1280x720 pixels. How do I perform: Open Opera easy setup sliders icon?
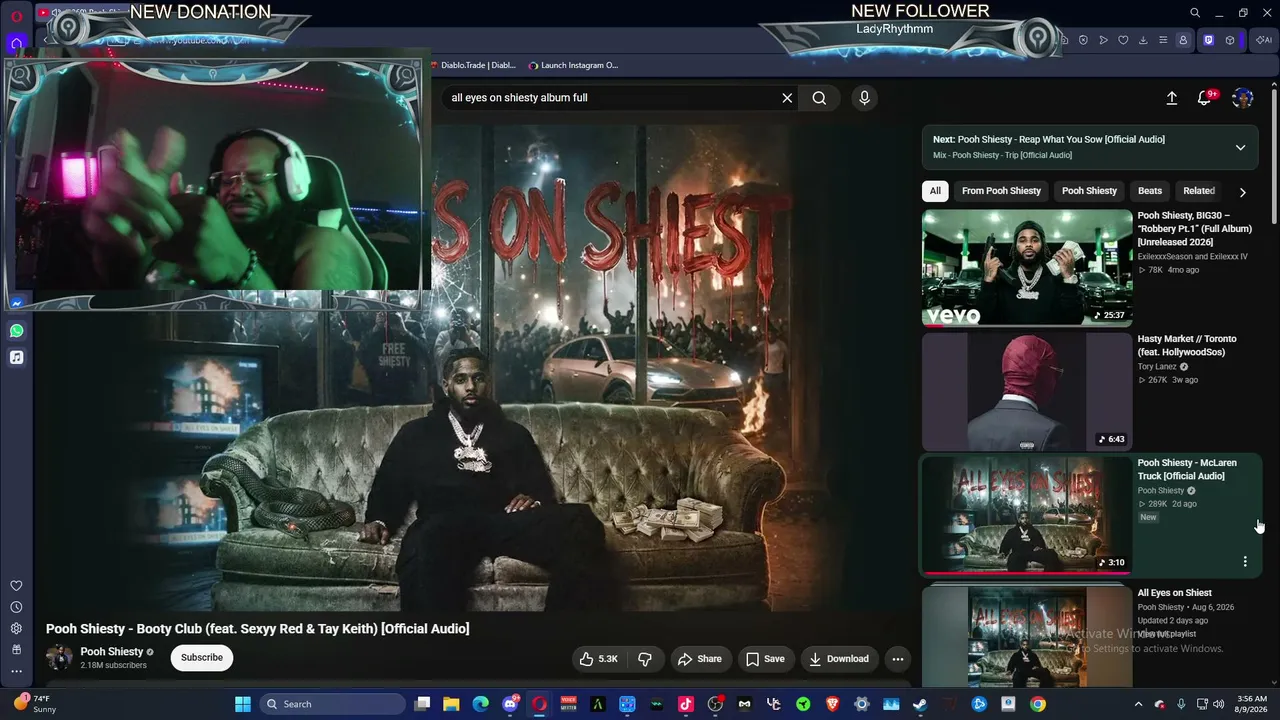pyautogui.click(x=1163, y=40)
